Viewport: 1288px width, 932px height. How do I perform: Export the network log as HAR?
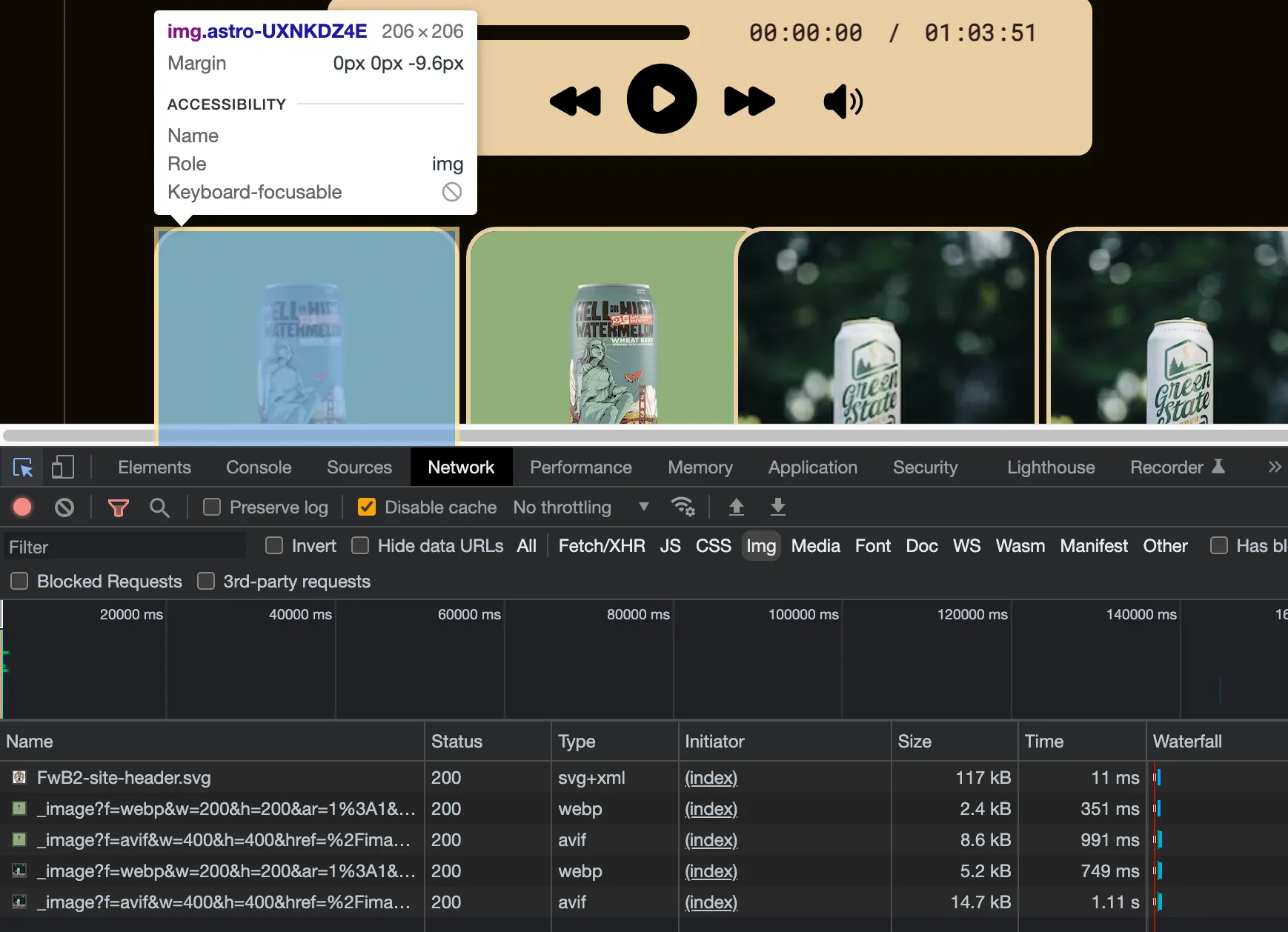(x=777, y=507)
